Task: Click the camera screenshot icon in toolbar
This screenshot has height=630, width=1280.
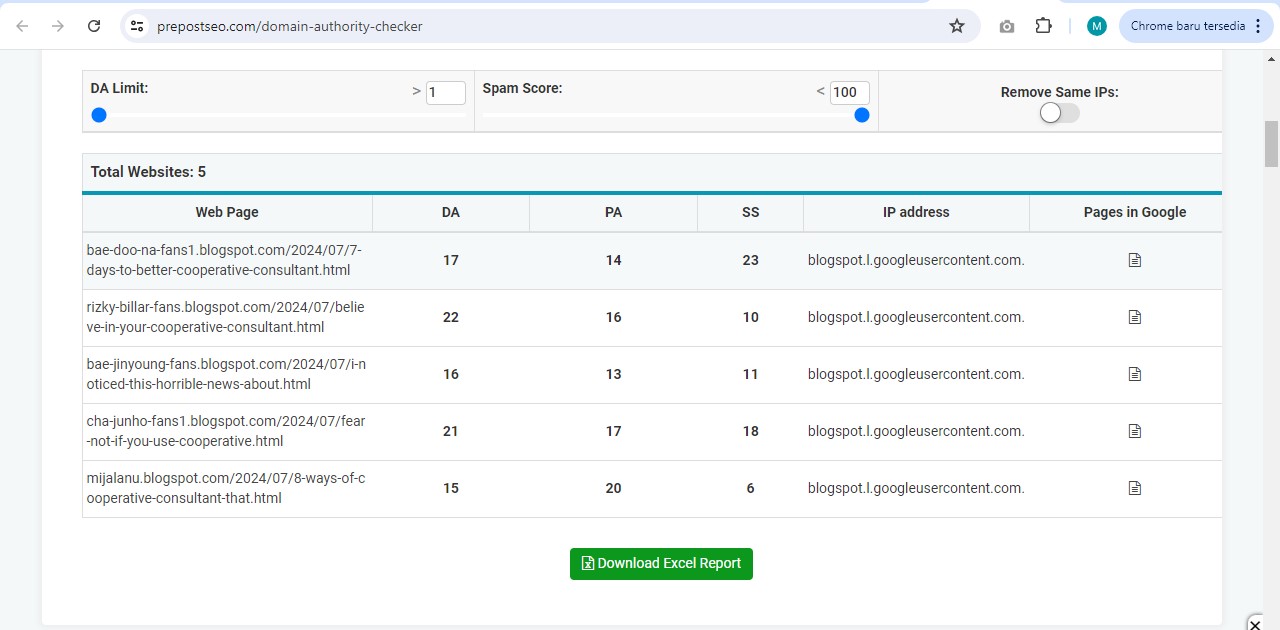Action: [x=1007, y=26]
